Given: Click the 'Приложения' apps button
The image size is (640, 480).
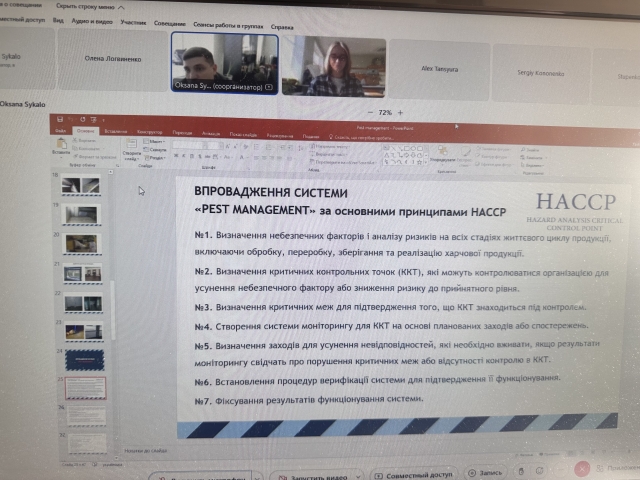Looking at the screenshot, I should (618, 468).
